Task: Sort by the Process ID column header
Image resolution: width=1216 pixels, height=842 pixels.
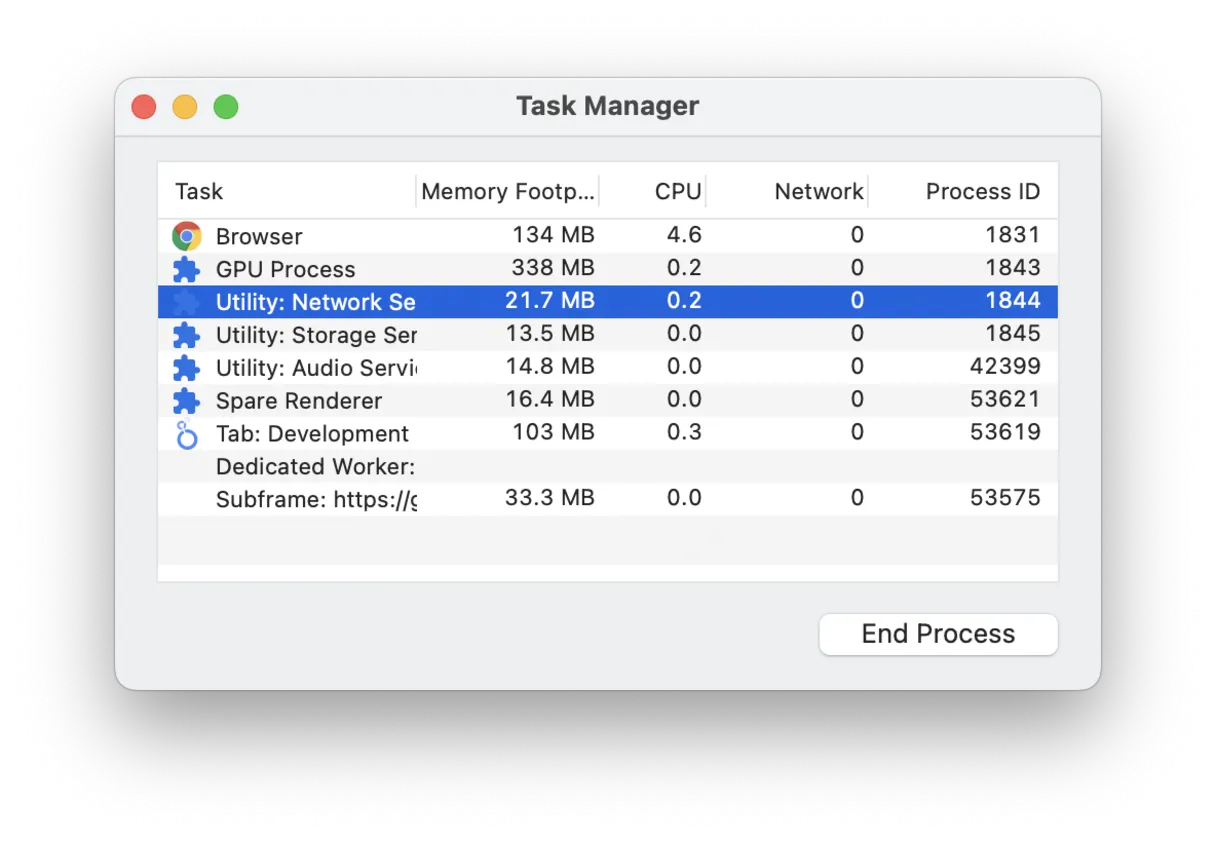Action: point(983,191)
